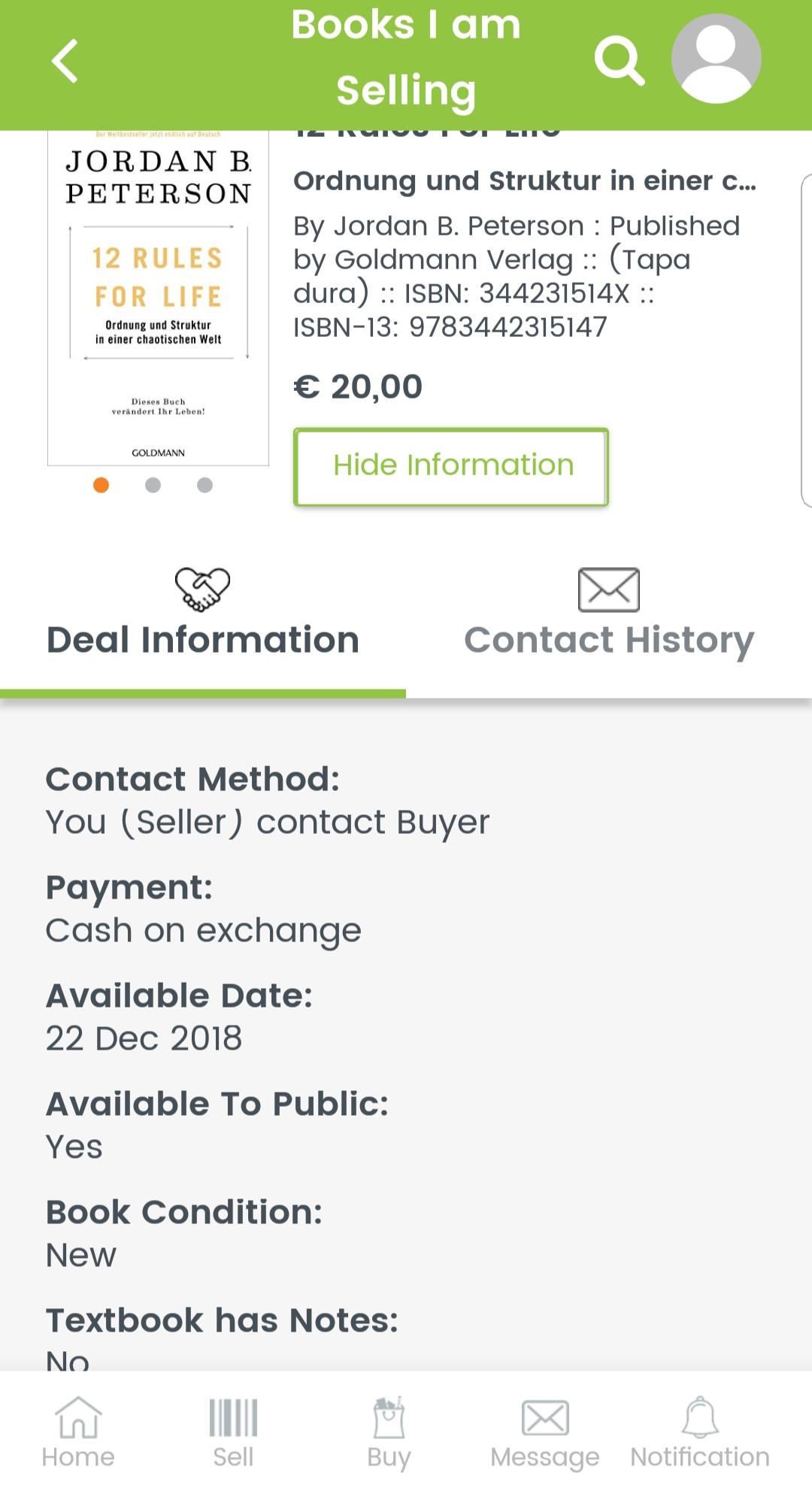Open Sell barcode icon
This screenshot has height=1500, width=812.
coord(233,1432)
